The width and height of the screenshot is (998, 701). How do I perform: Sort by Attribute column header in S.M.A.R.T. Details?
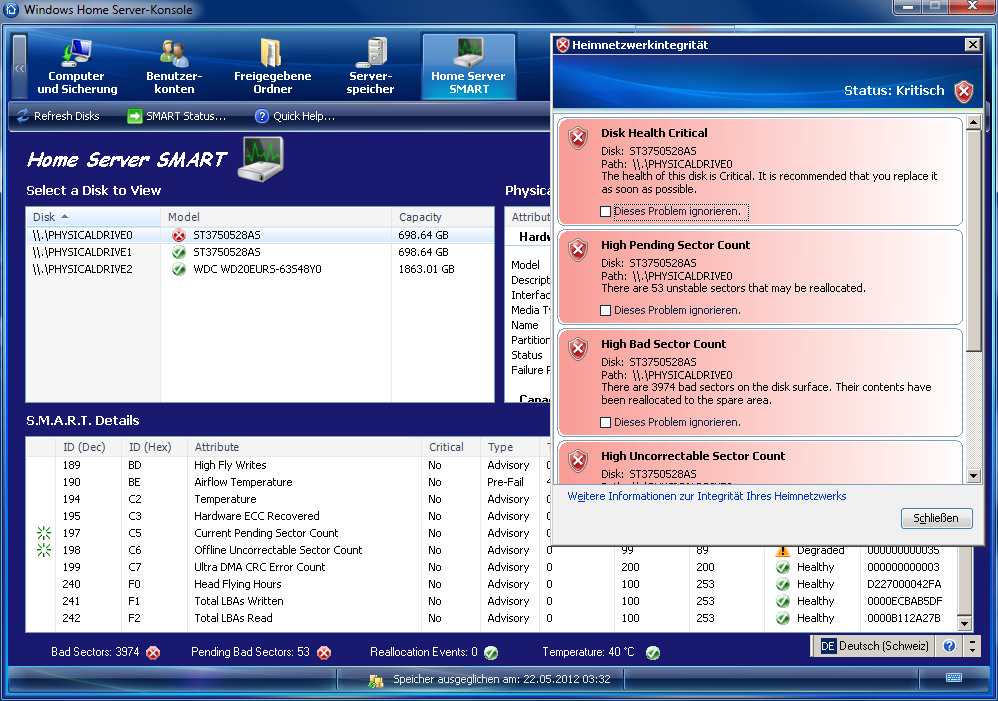click(305, 447)
